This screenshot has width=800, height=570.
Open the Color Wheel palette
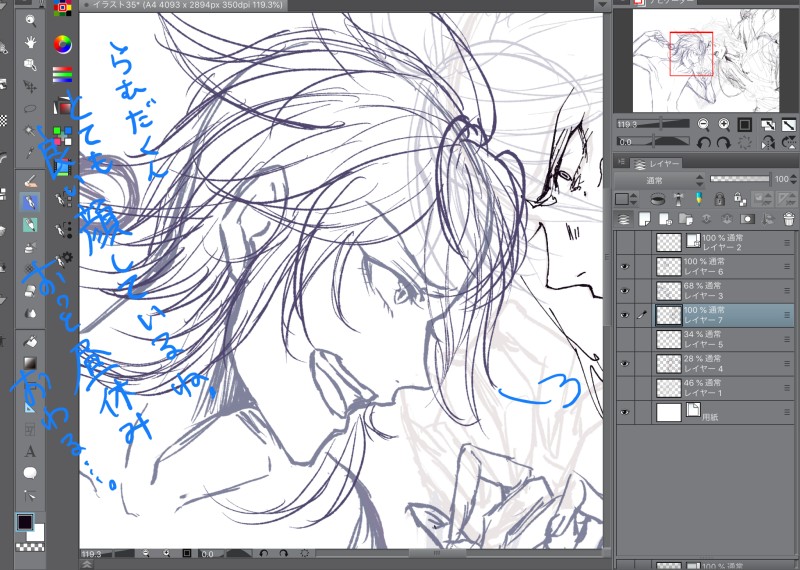[63, 44]
